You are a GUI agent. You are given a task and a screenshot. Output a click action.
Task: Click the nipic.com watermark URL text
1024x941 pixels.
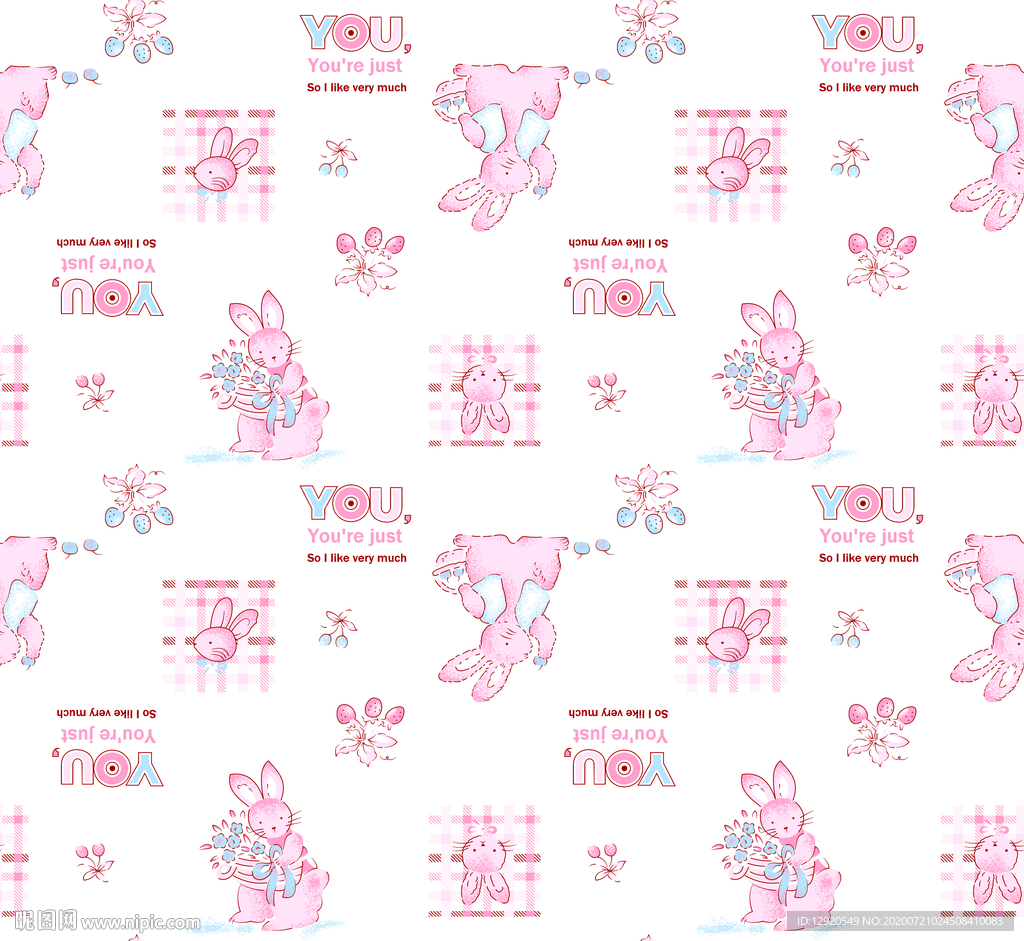tap(141, 922)
